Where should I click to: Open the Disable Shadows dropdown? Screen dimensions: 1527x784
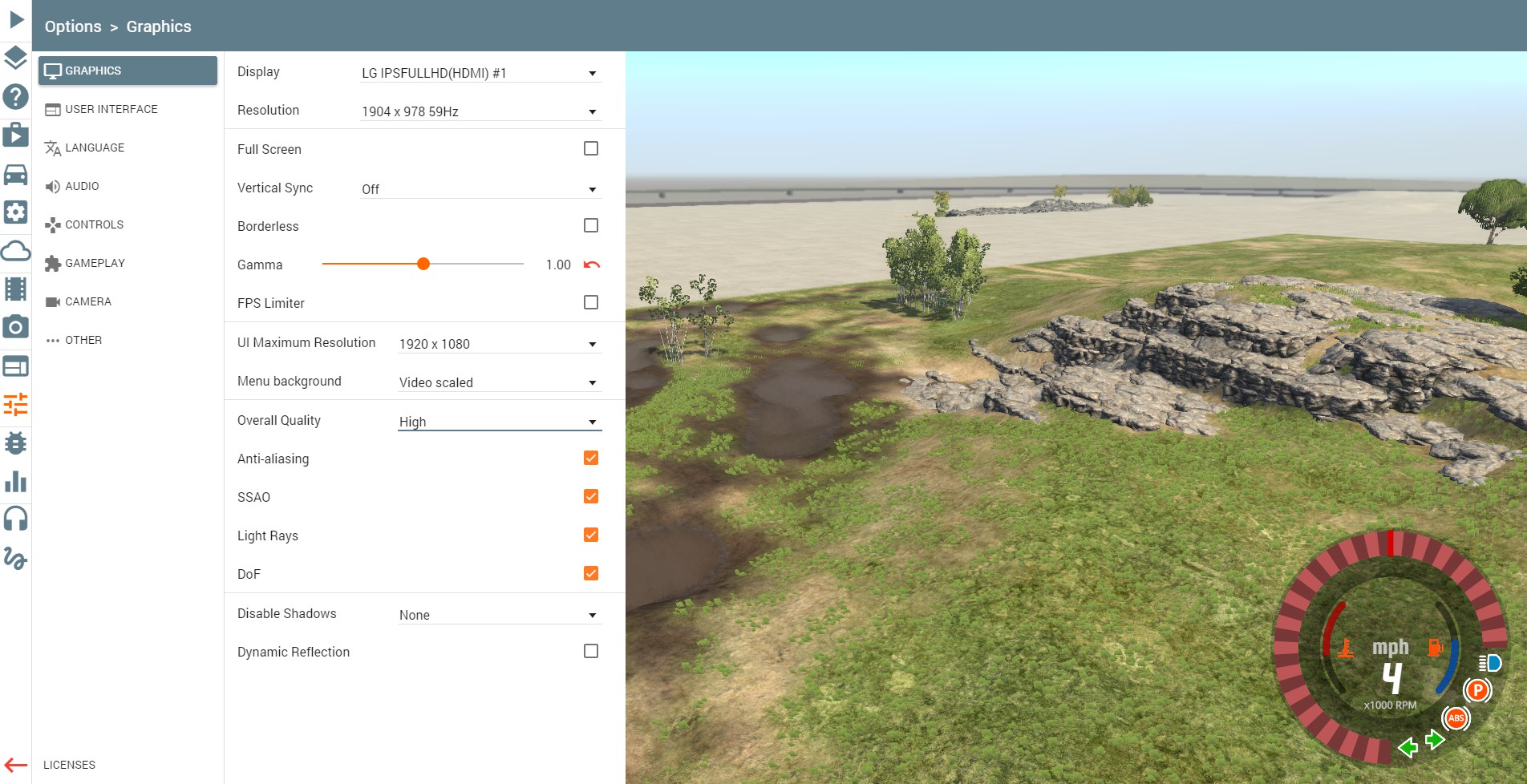pos(500,615)
